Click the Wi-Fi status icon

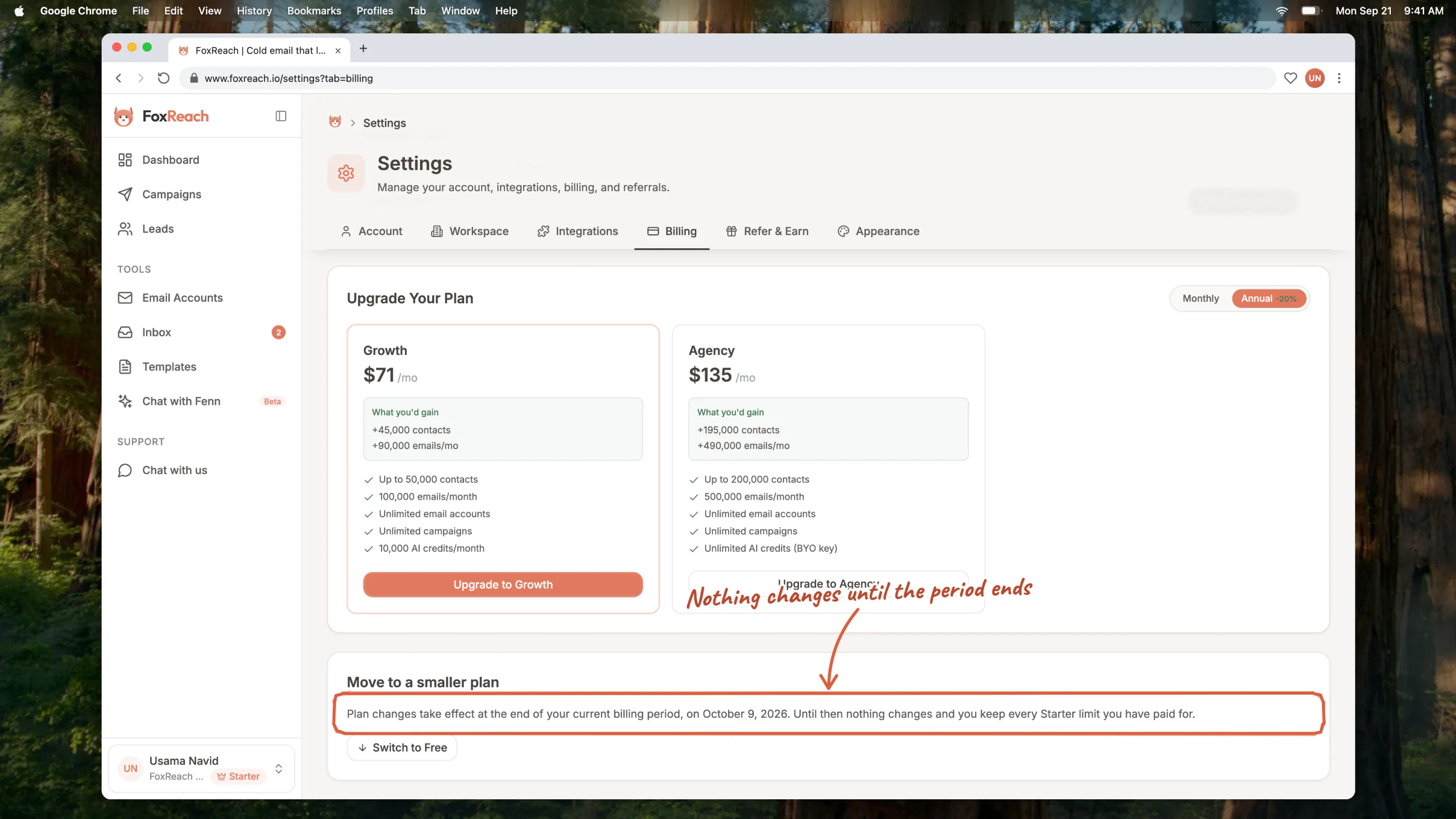coord(1282,11)
